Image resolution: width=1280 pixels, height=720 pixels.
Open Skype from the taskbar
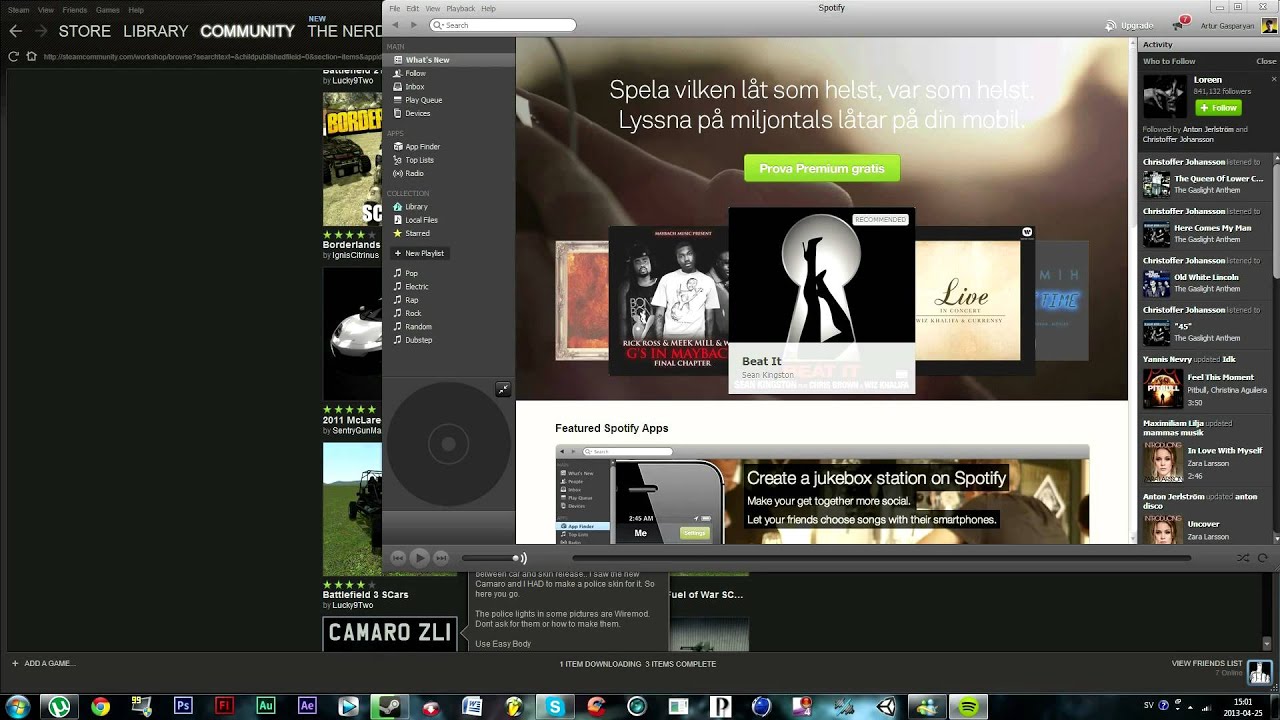pos(554,706)
